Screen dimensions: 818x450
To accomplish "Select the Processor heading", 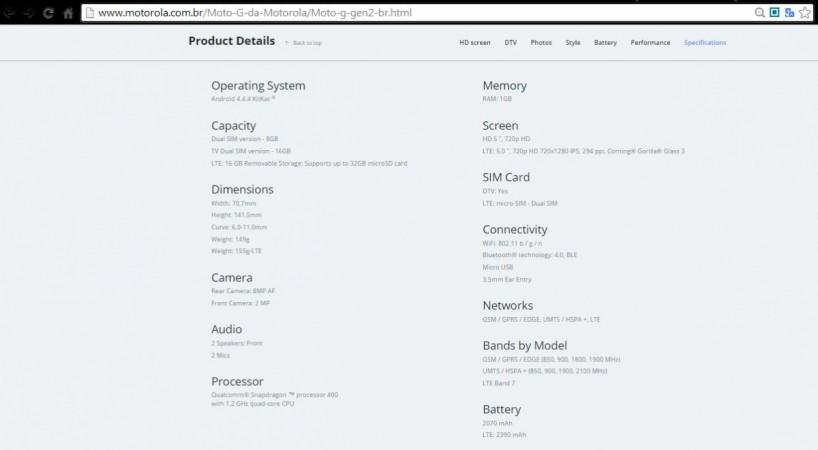I will tap(237, 381).
